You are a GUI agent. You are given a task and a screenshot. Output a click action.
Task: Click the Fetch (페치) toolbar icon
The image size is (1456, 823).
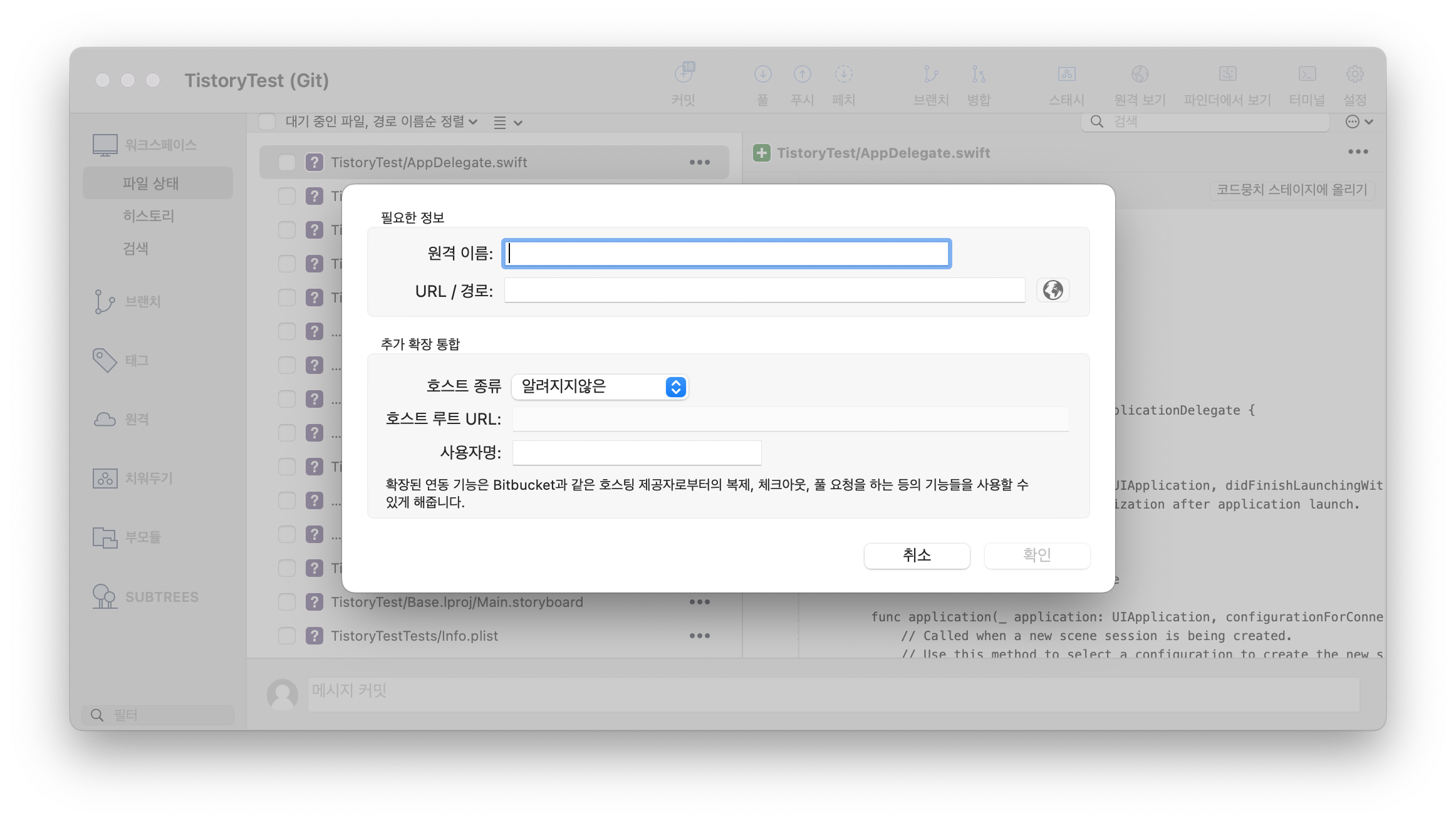(843, 75)
